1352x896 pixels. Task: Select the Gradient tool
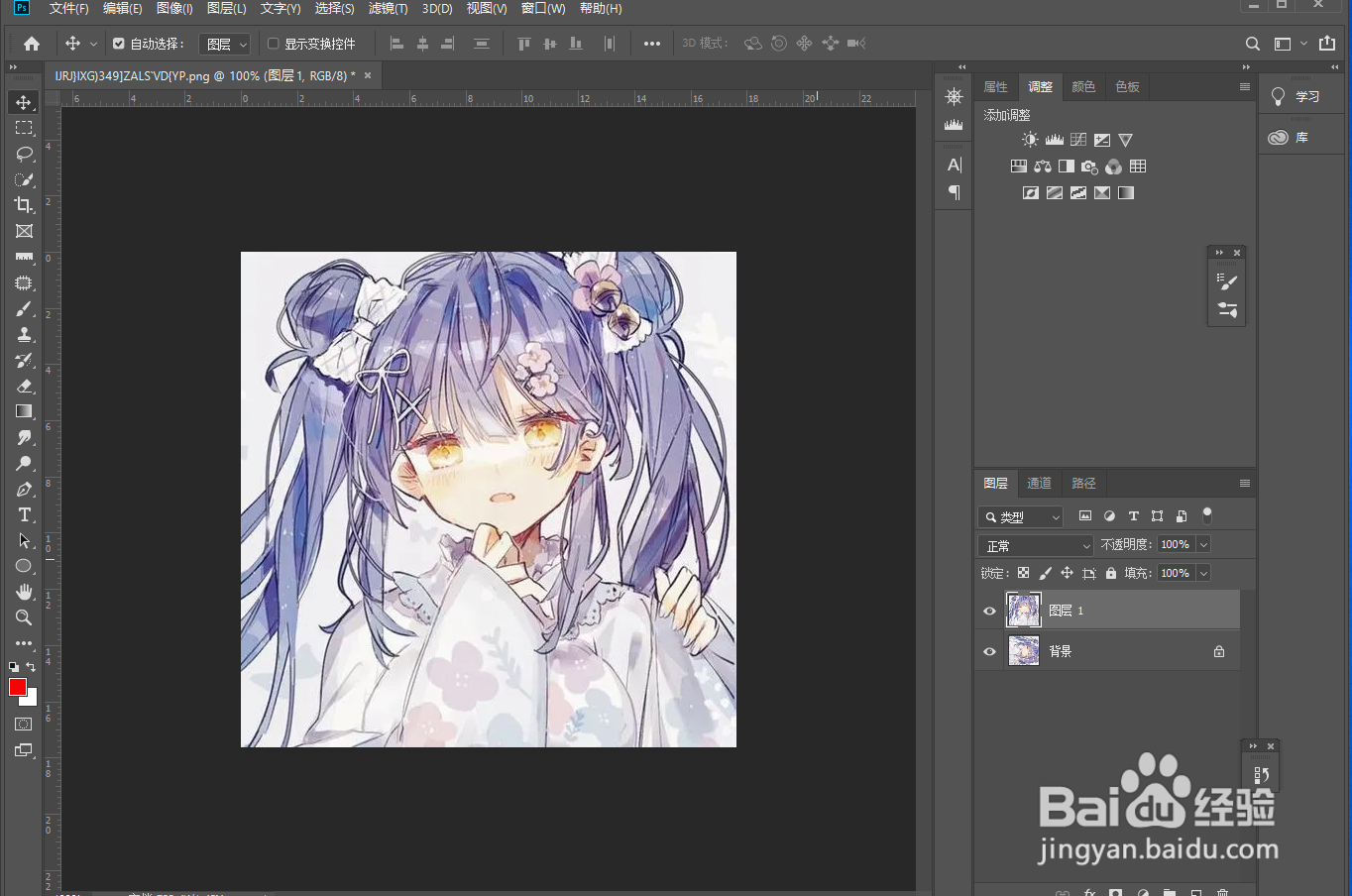point(24,411)
